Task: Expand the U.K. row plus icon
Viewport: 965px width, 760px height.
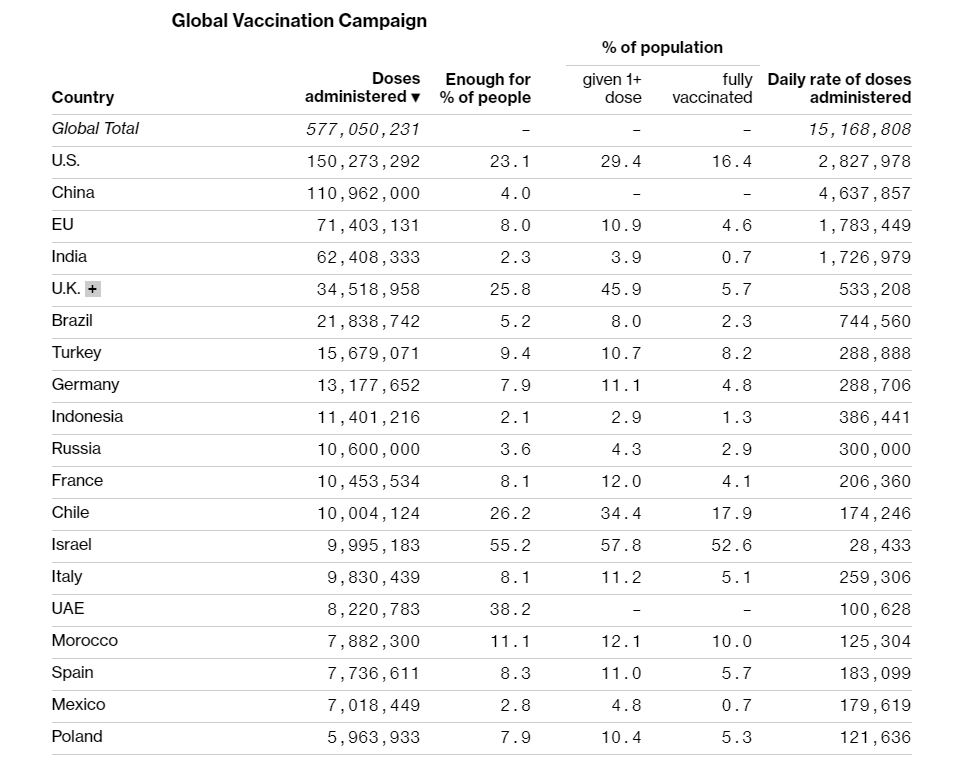Action: 92,289
